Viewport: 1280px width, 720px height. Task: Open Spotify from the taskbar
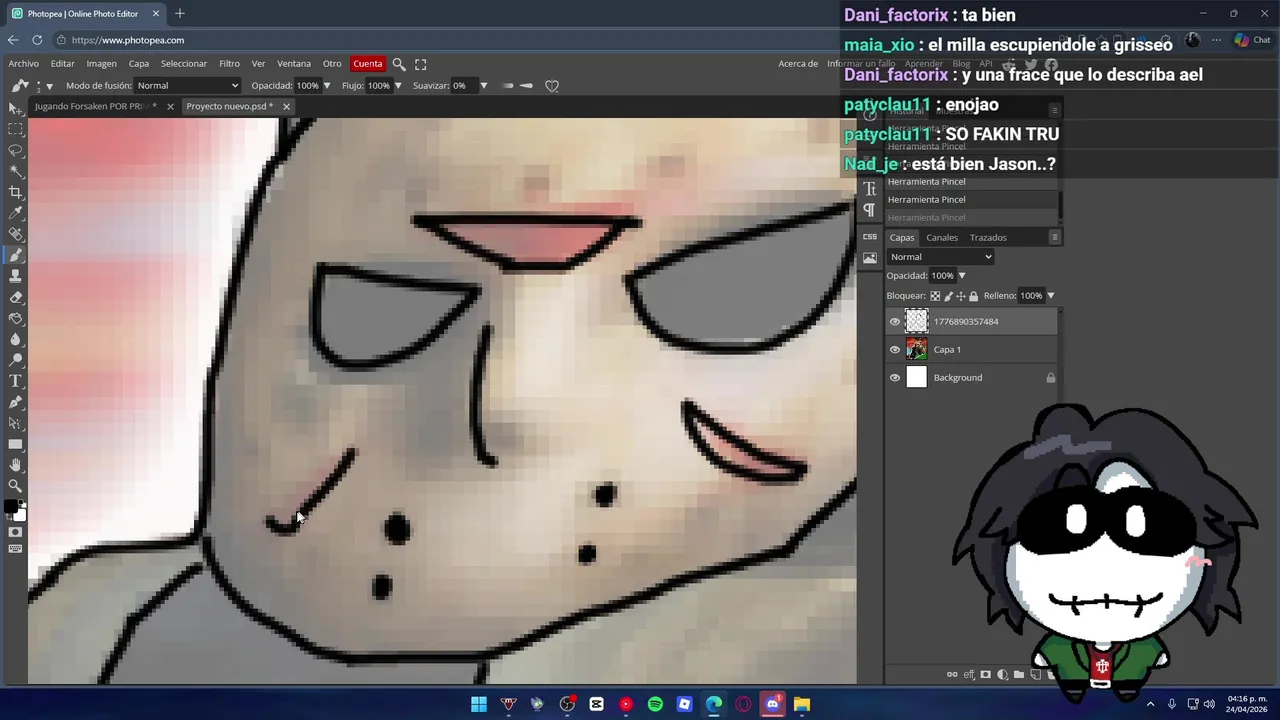(x=655, y=704)
